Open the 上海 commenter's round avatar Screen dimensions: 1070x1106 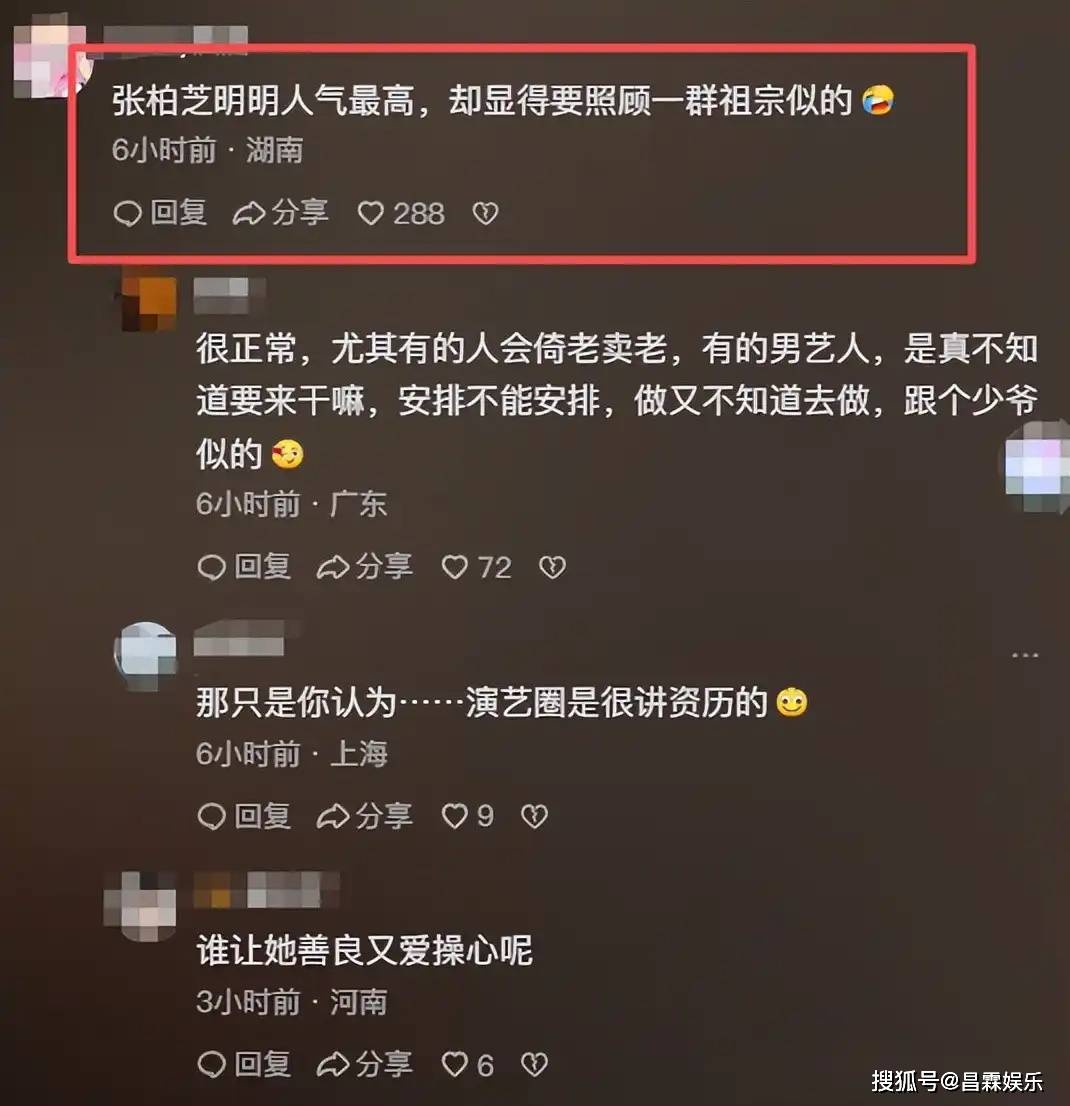145,656
